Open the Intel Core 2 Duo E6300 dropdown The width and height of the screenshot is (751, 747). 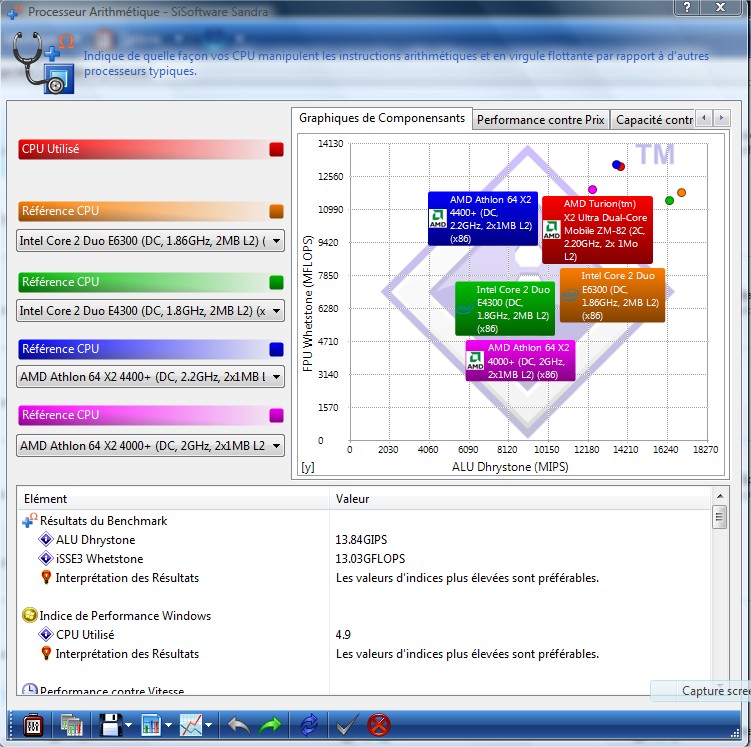point(150,241)
